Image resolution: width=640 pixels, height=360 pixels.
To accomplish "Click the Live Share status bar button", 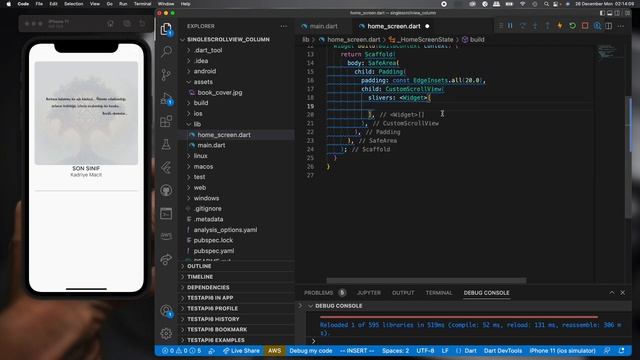I will (x=241, y=351).
